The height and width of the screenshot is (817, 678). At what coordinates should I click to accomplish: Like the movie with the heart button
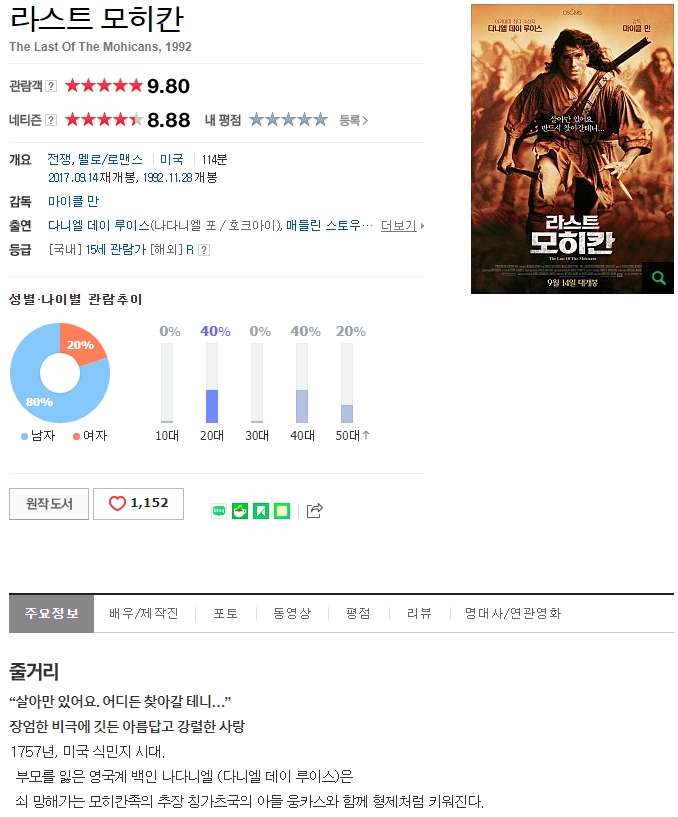139,503
